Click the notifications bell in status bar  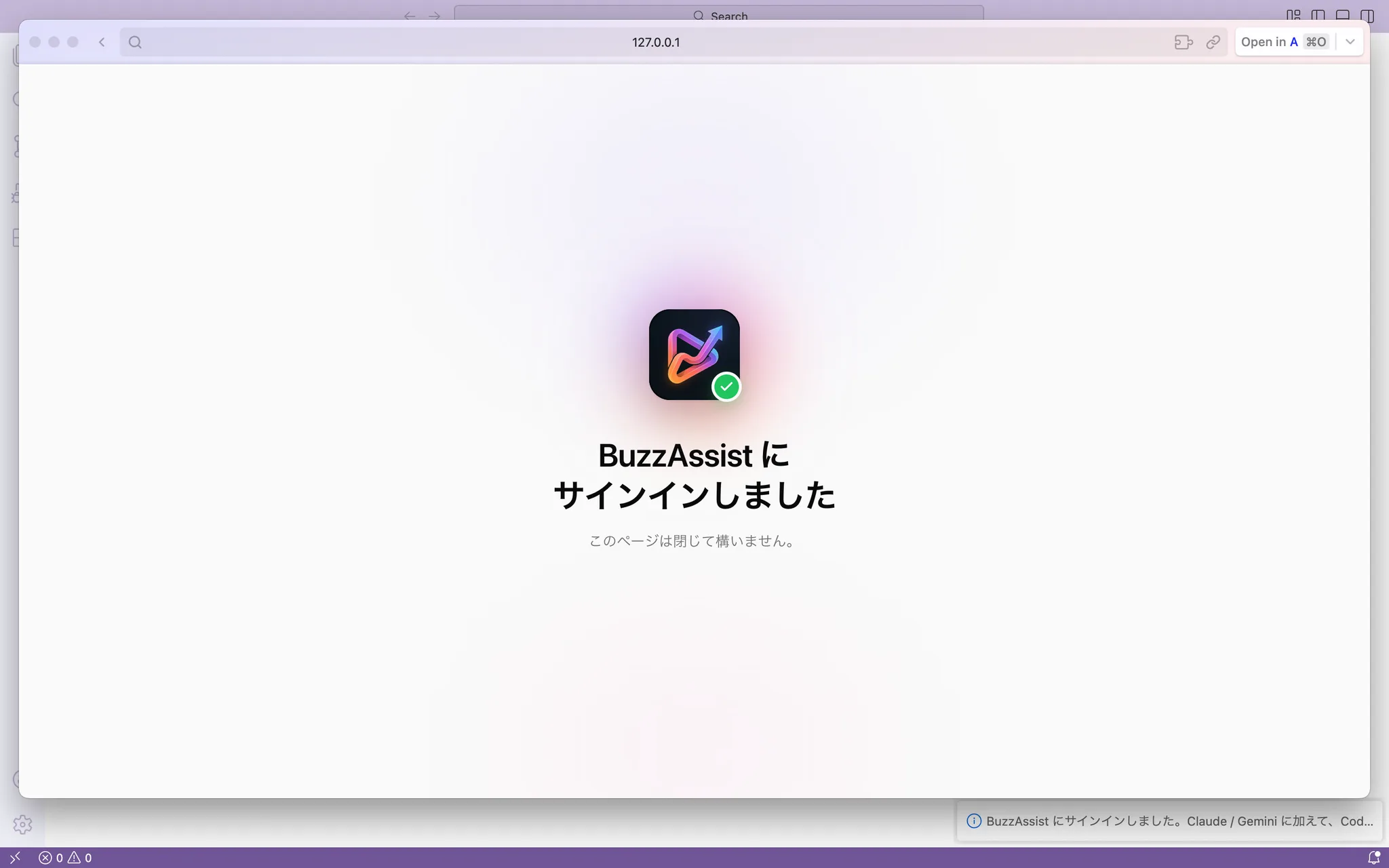(1373, 858)
